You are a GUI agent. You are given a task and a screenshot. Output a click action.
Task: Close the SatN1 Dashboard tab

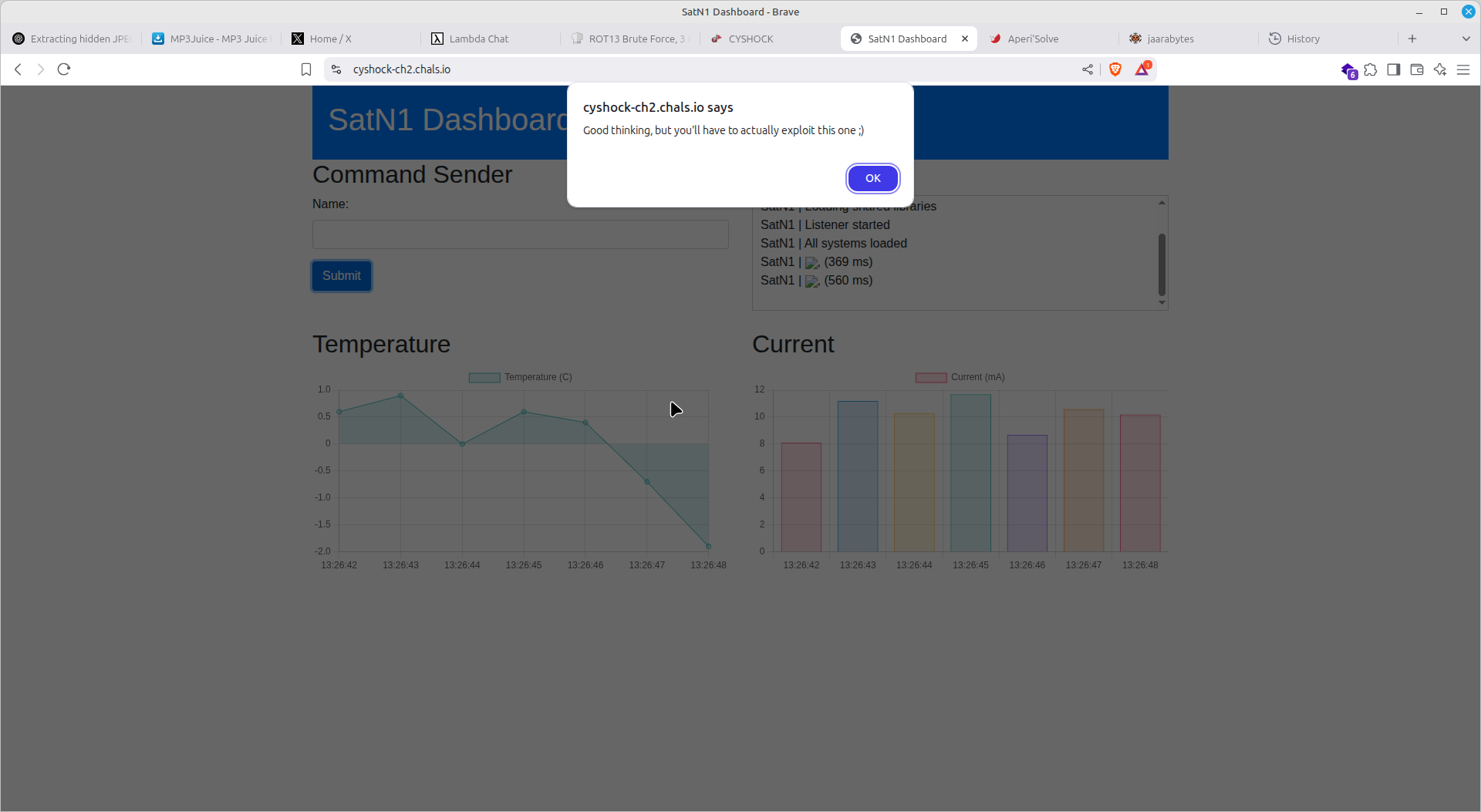click(965, 39)
